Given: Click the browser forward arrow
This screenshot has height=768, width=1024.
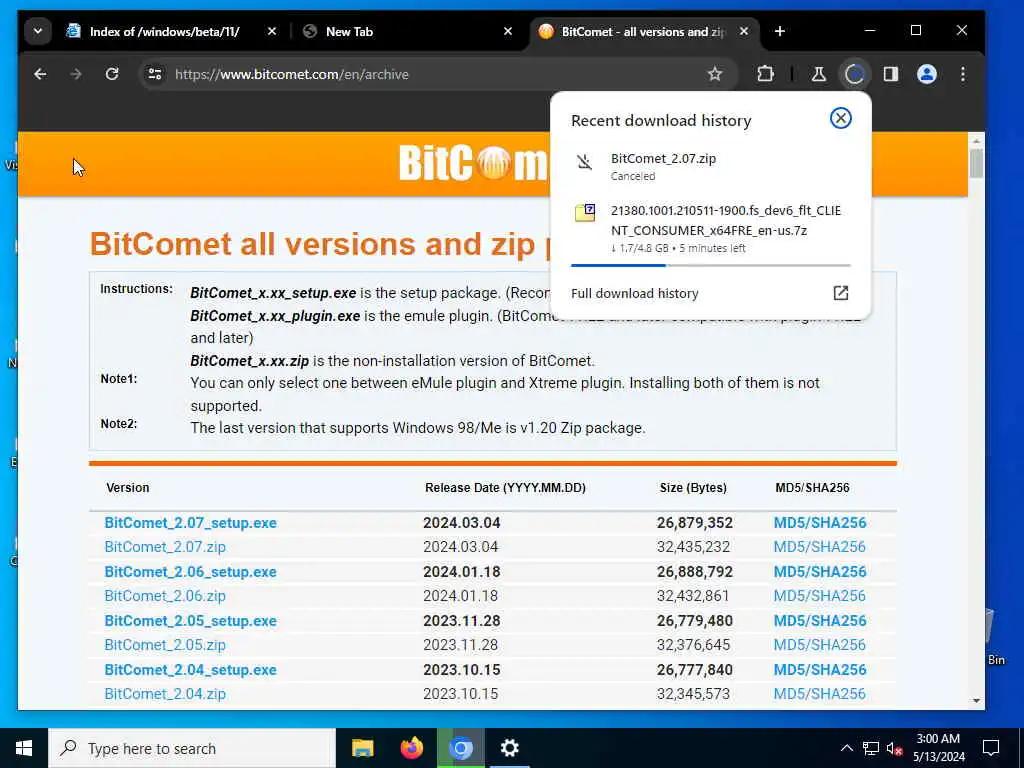Looking at the screenshot, I should [76, 74].
